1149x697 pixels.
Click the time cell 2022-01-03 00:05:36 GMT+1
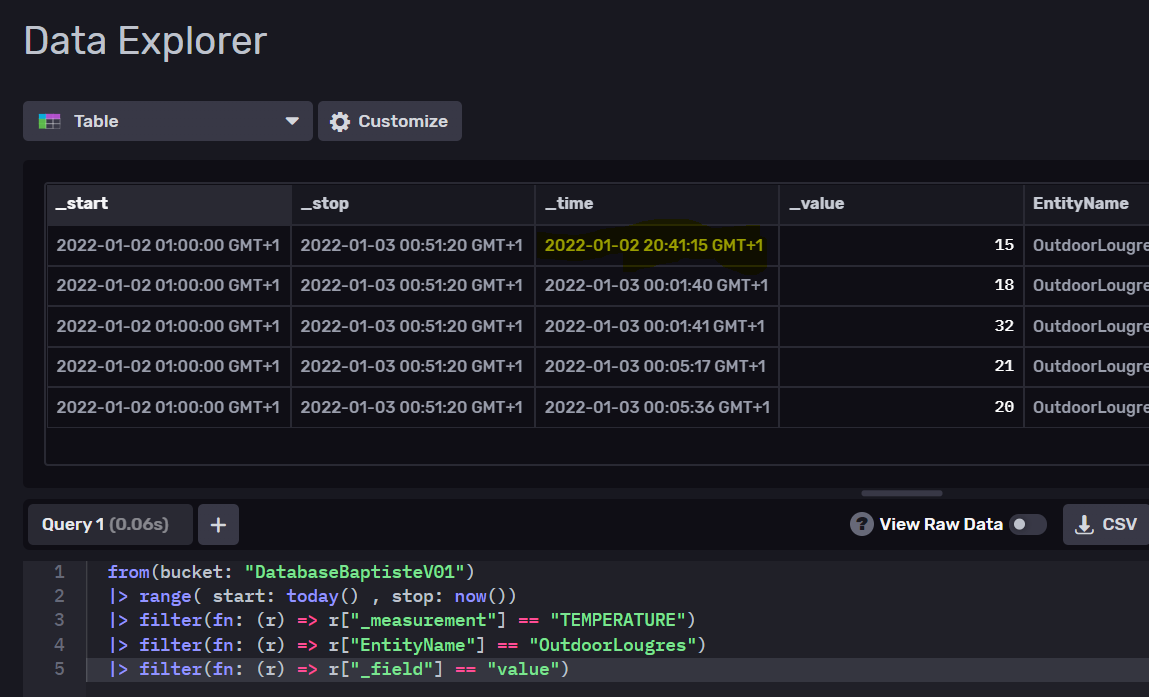[657, 407]
